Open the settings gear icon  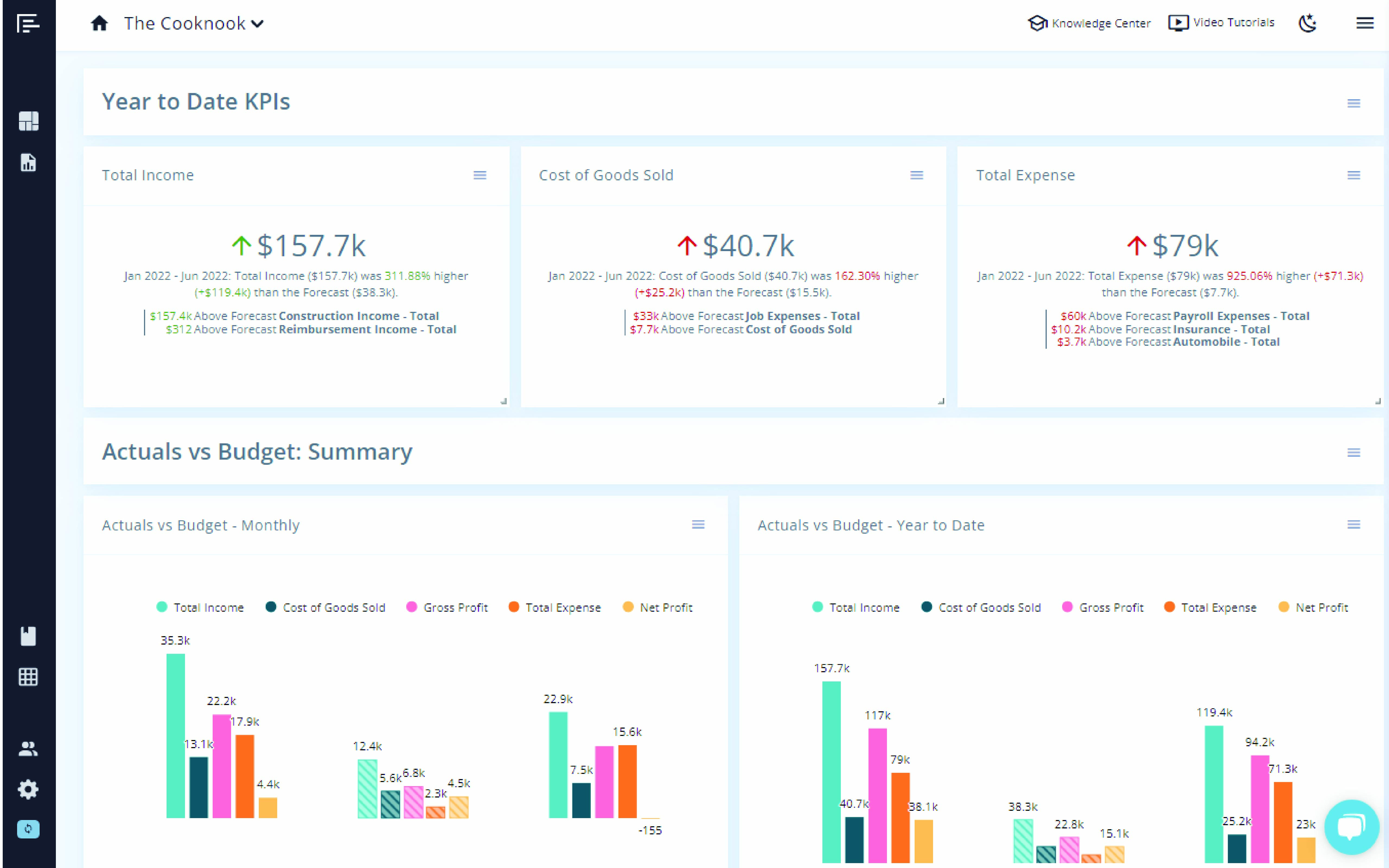tap(28, 789)
